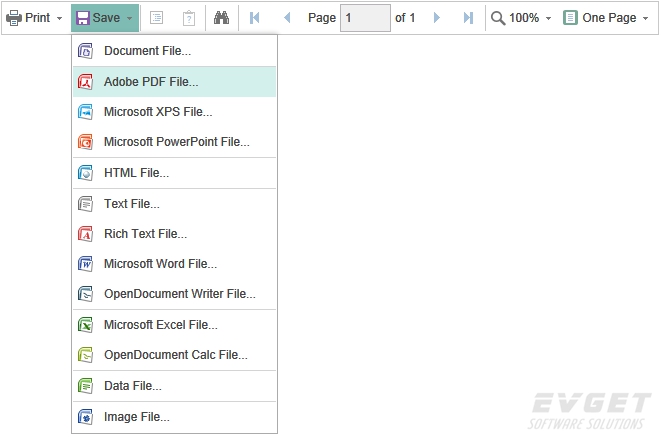The height and width of the screenshot is (437, 661).
Task: Go to the first page
Action: pos(255,18)
